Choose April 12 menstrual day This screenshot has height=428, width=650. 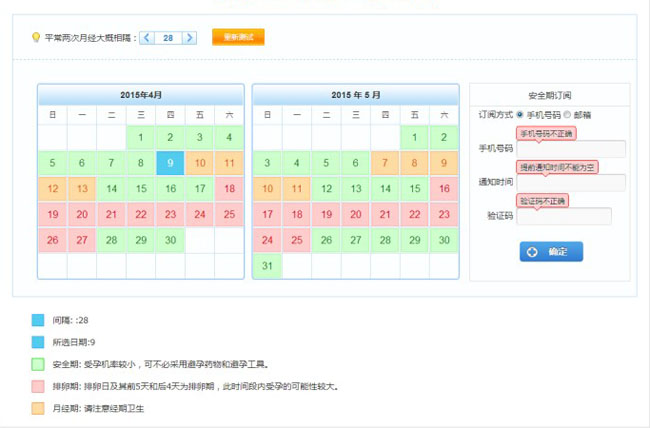point(53,188)
